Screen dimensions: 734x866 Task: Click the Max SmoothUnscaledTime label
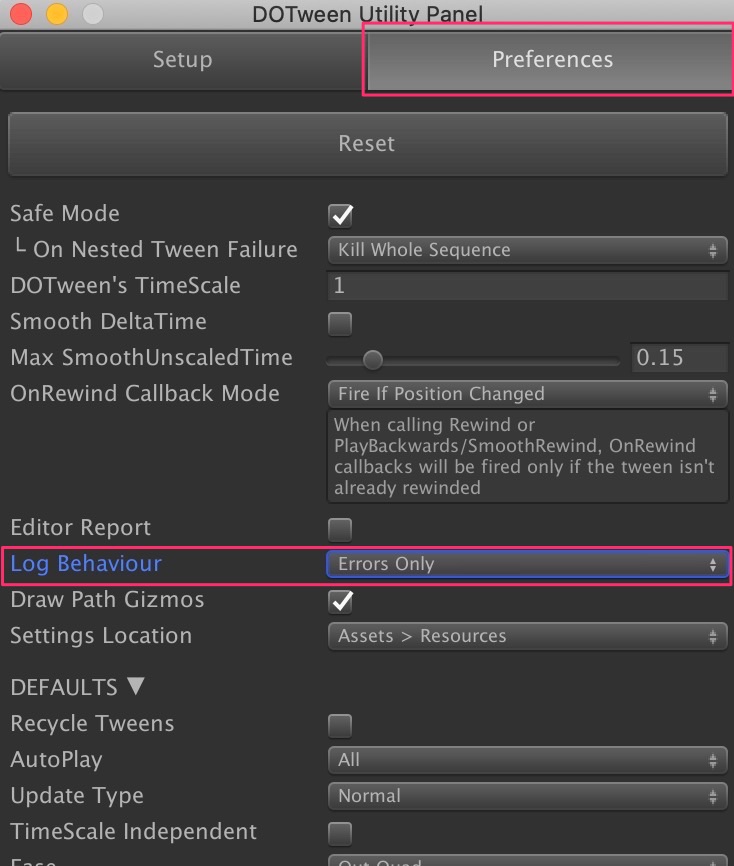tap(151, 358)
